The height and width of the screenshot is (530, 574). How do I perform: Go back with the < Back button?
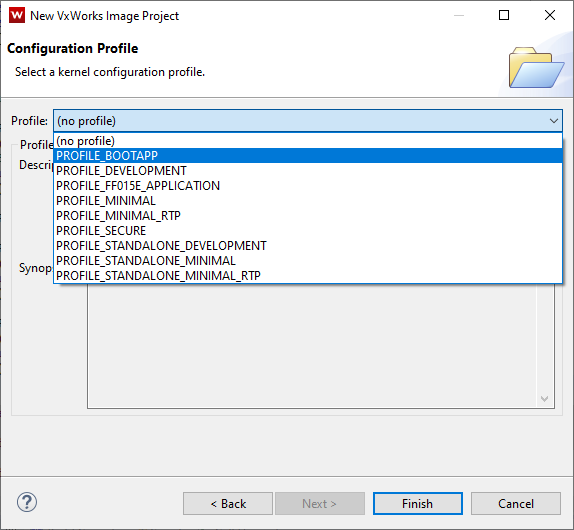[x=228, y=504]
